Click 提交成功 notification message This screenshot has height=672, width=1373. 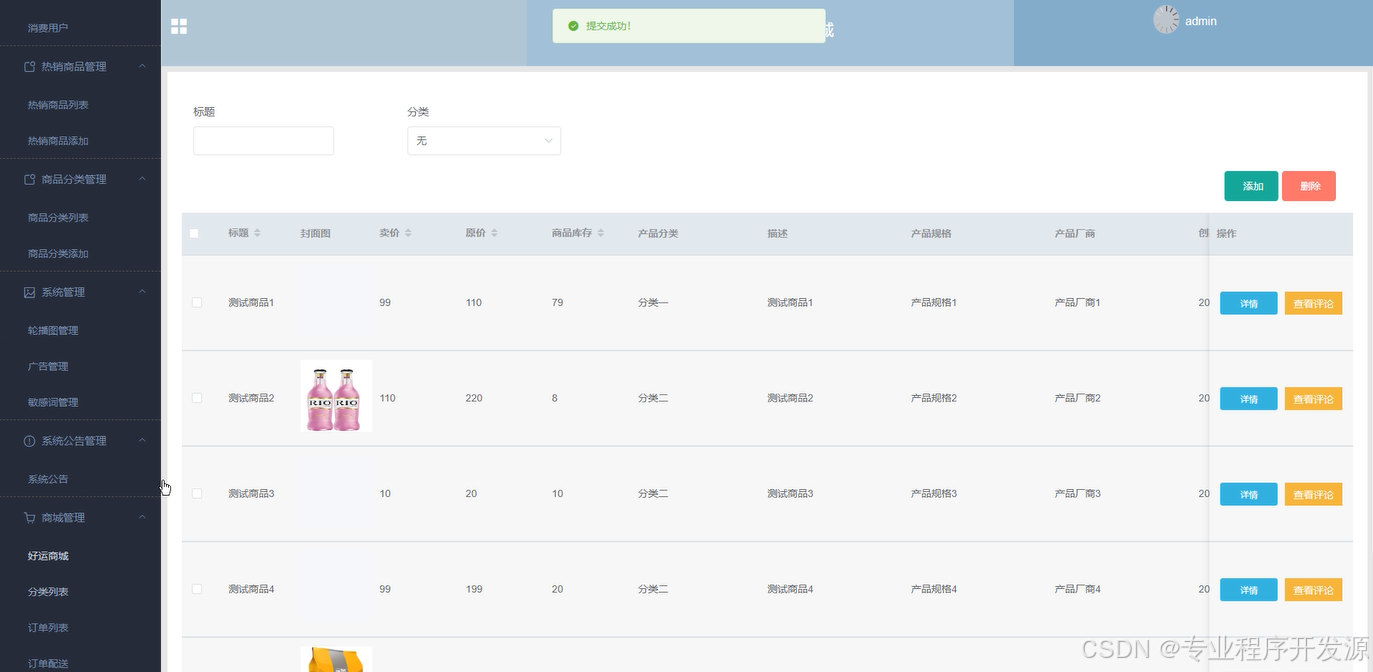(608, 26)
